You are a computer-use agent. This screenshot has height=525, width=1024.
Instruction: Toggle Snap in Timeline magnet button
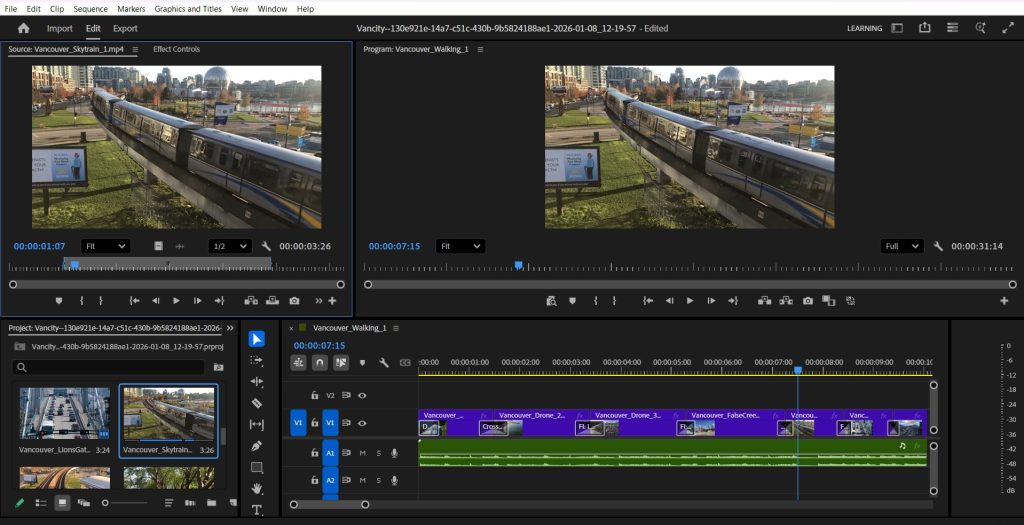tap(319, 363)
